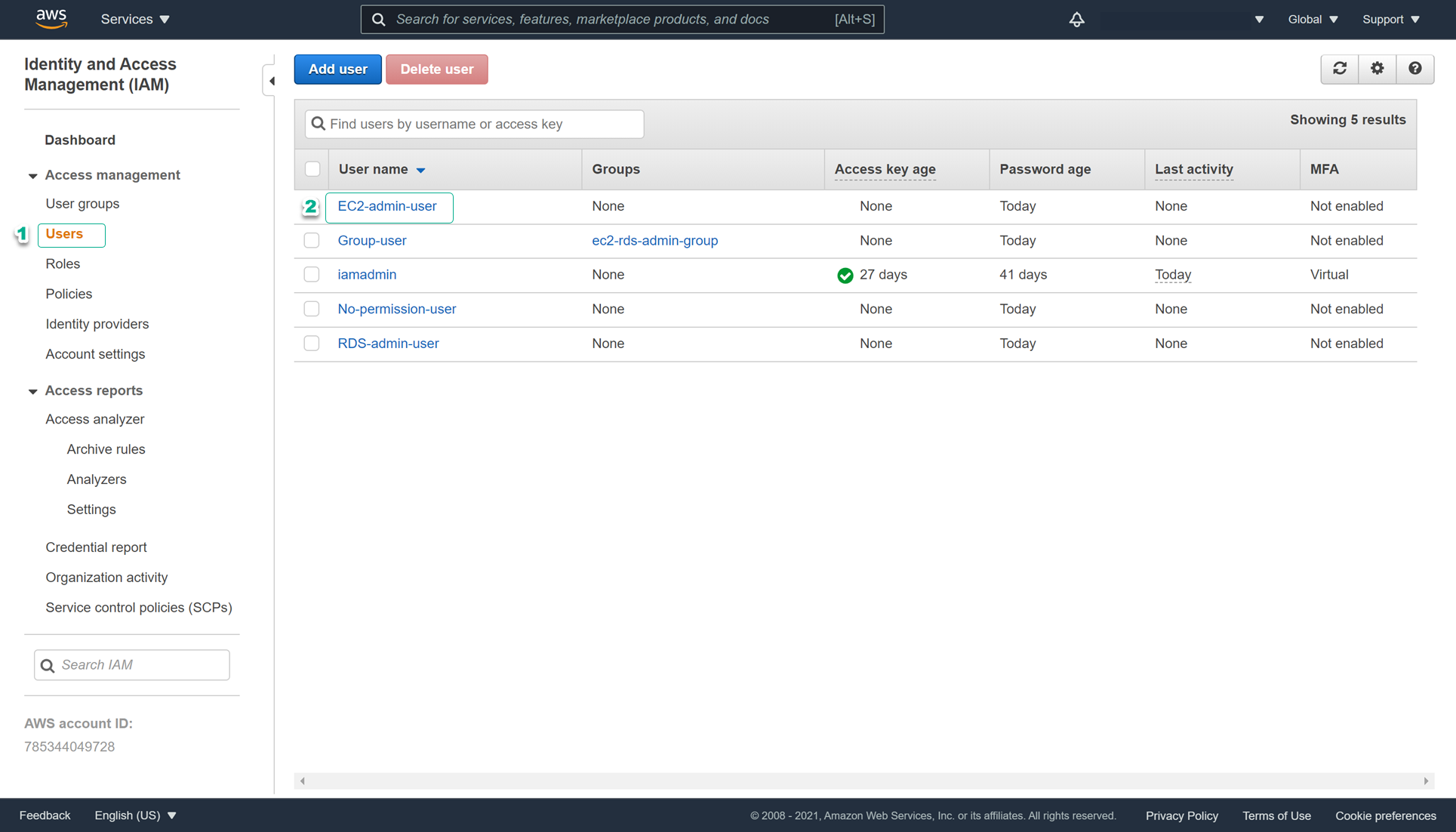Click the search icon in Find users field
The width and height of the screenshot is (1456, 832).
(x=318, y=123)
